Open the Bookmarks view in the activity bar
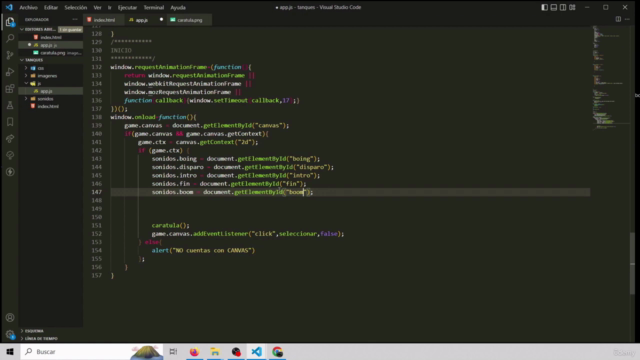 tap(10, 122)
